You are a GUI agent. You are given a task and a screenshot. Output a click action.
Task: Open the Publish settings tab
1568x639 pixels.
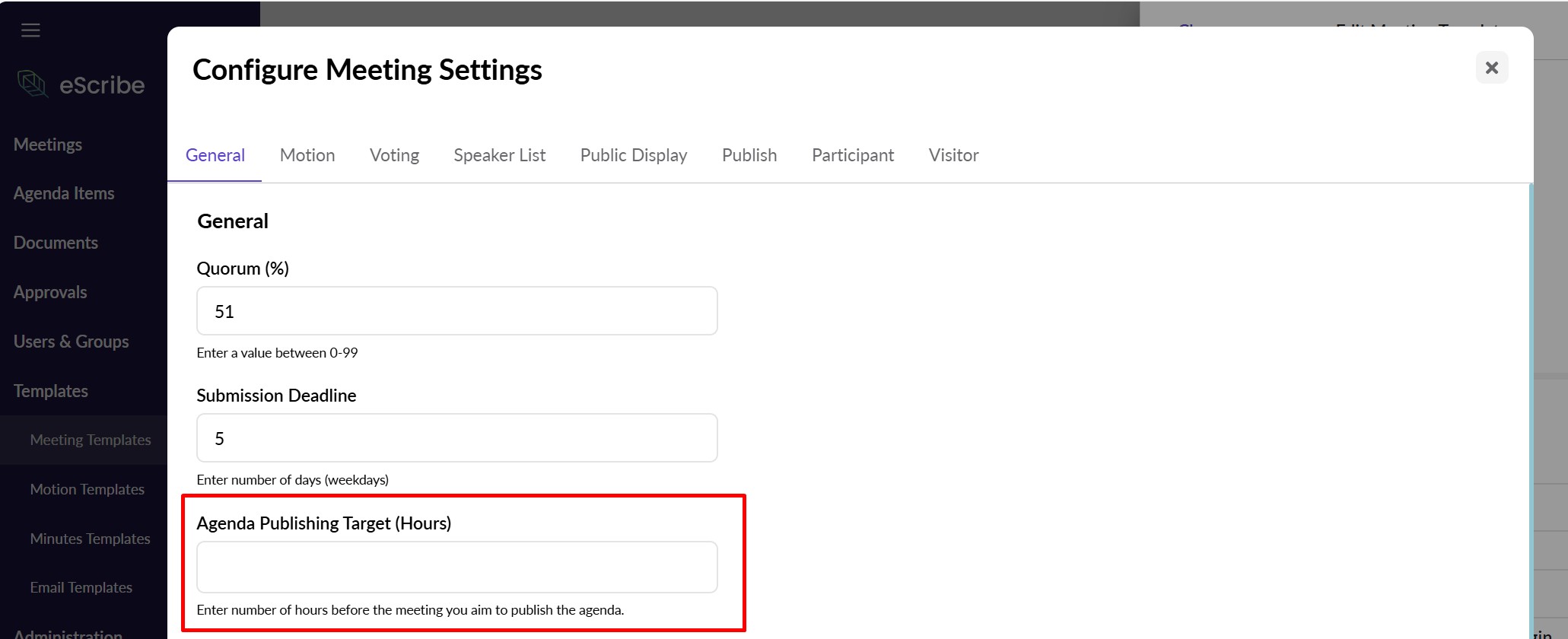[749, 155]
